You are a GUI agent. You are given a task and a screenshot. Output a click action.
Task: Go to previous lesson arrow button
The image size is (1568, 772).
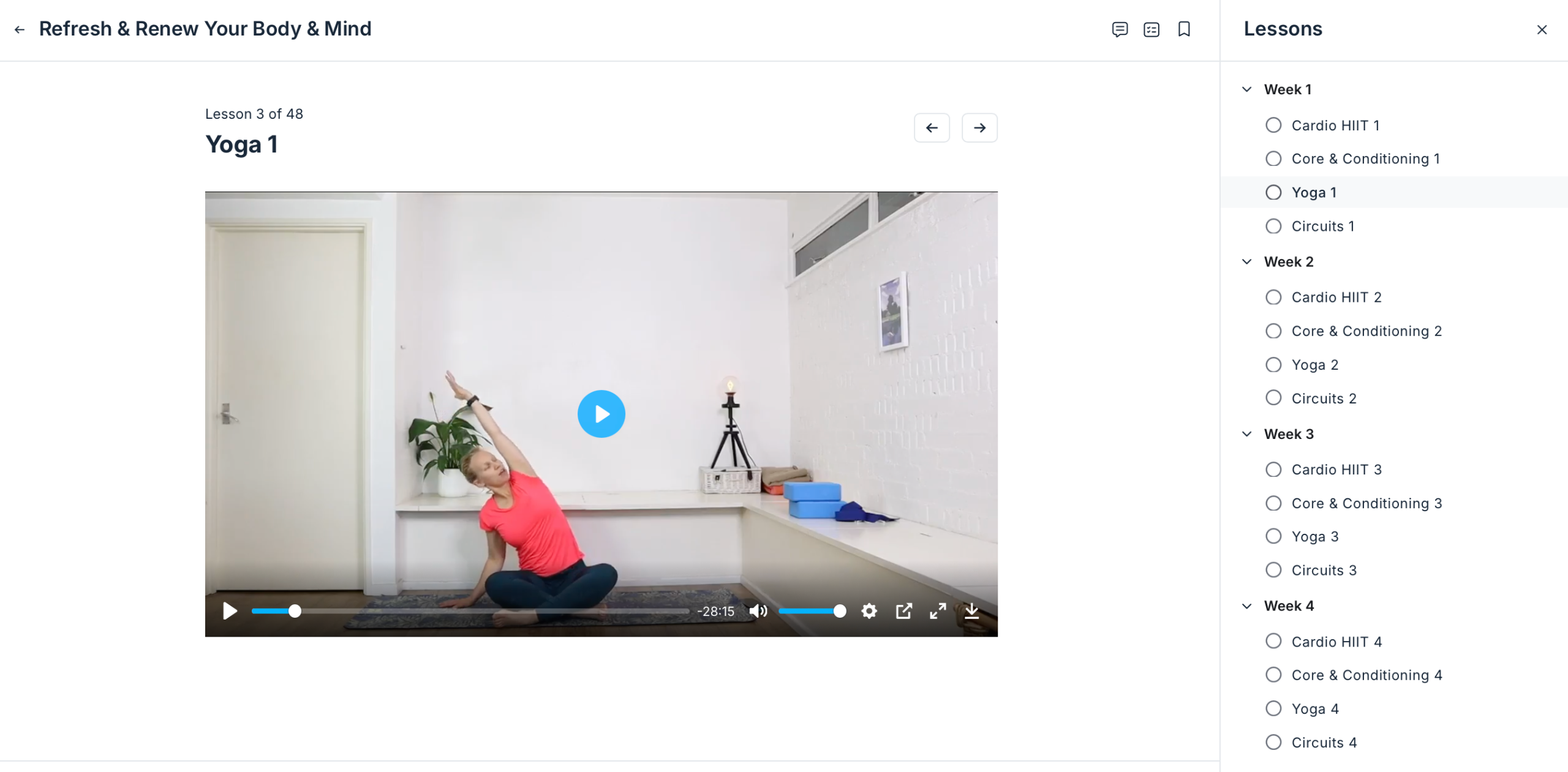pyautogui.click(x=932, y=128)
